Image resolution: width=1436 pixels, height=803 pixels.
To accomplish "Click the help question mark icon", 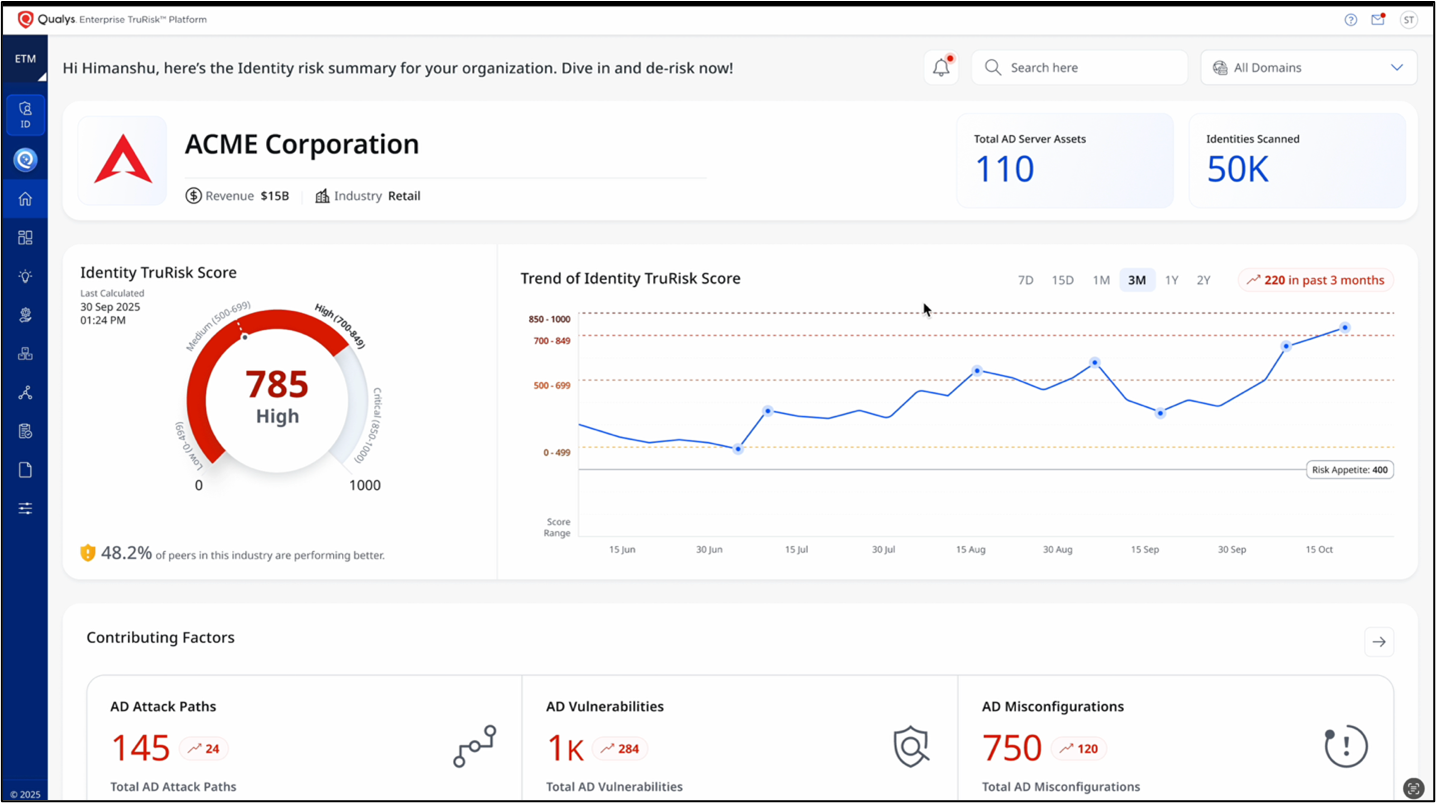I will (1351, 20).
